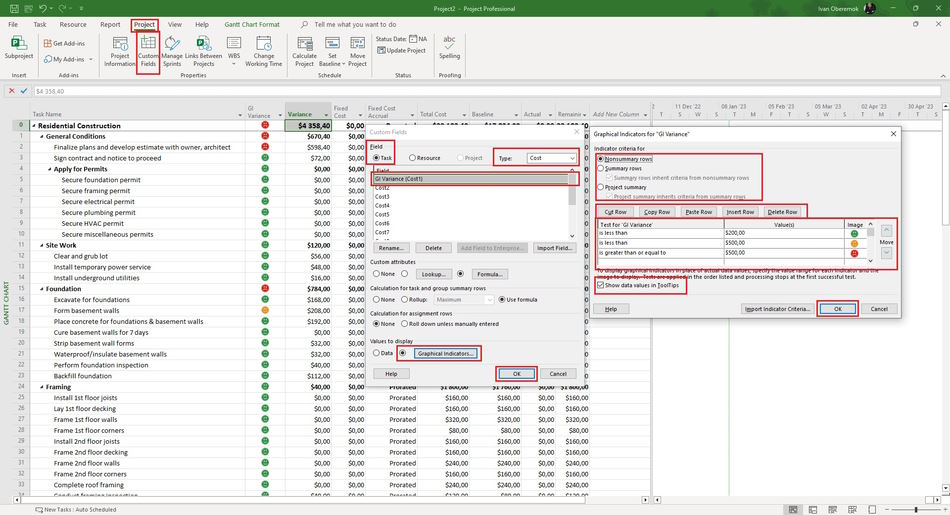Click Move Project icon
Screen dimensions: 950x515
point(357,52)
